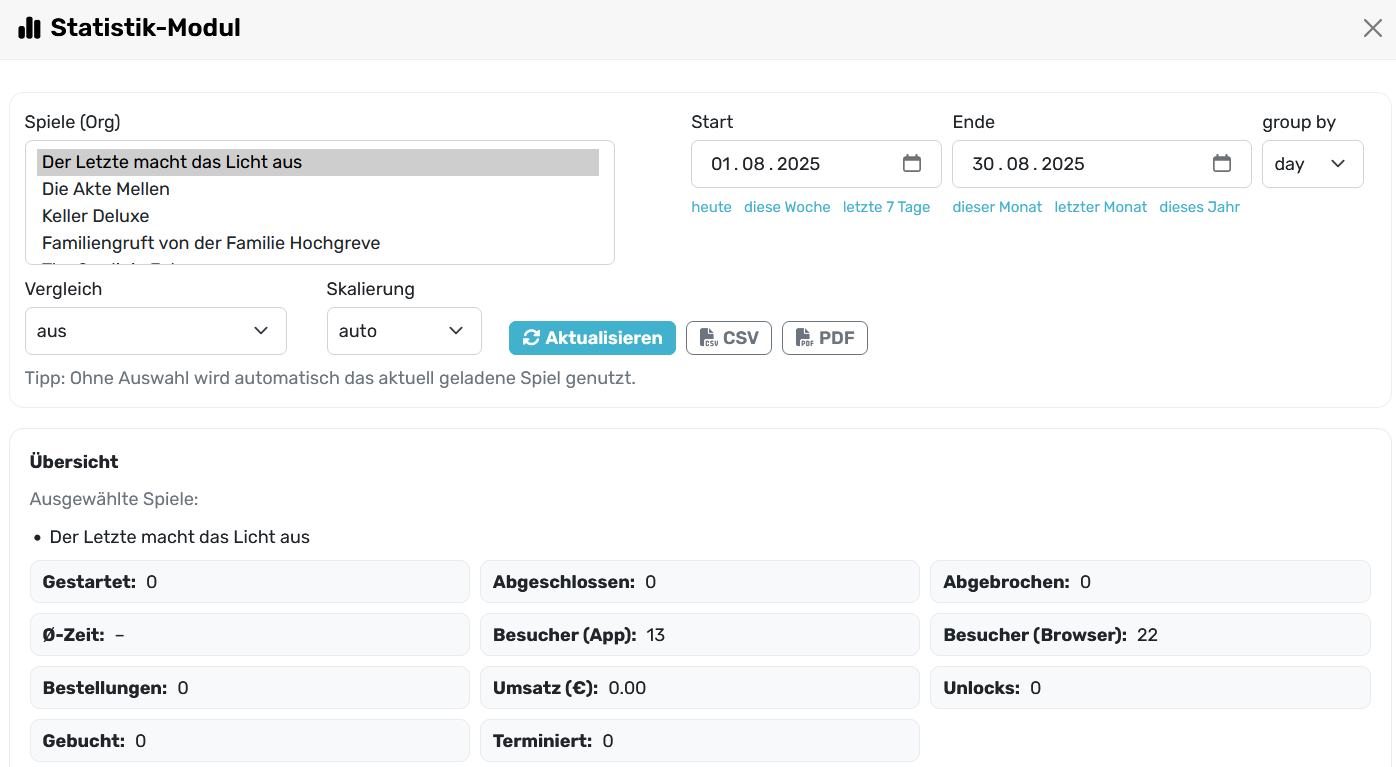Open the Ende date calendar picker icon
This screenshot has width=1396, height=767.
[x=1221, y=163]
